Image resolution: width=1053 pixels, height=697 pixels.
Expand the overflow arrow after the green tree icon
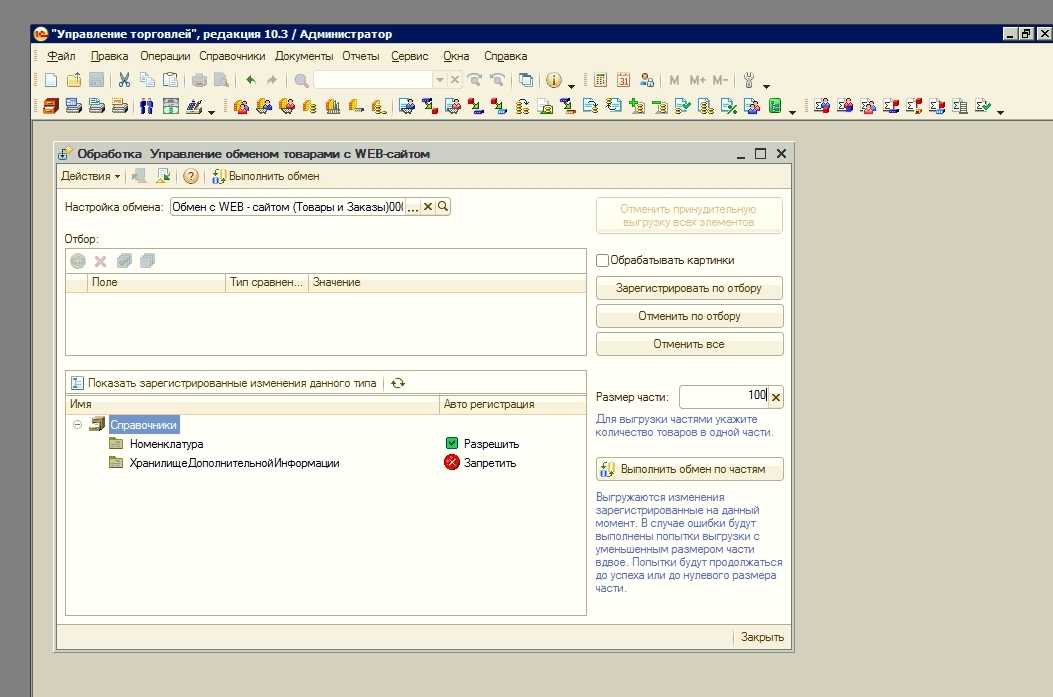pyautogui.click(x=792, y=111)
